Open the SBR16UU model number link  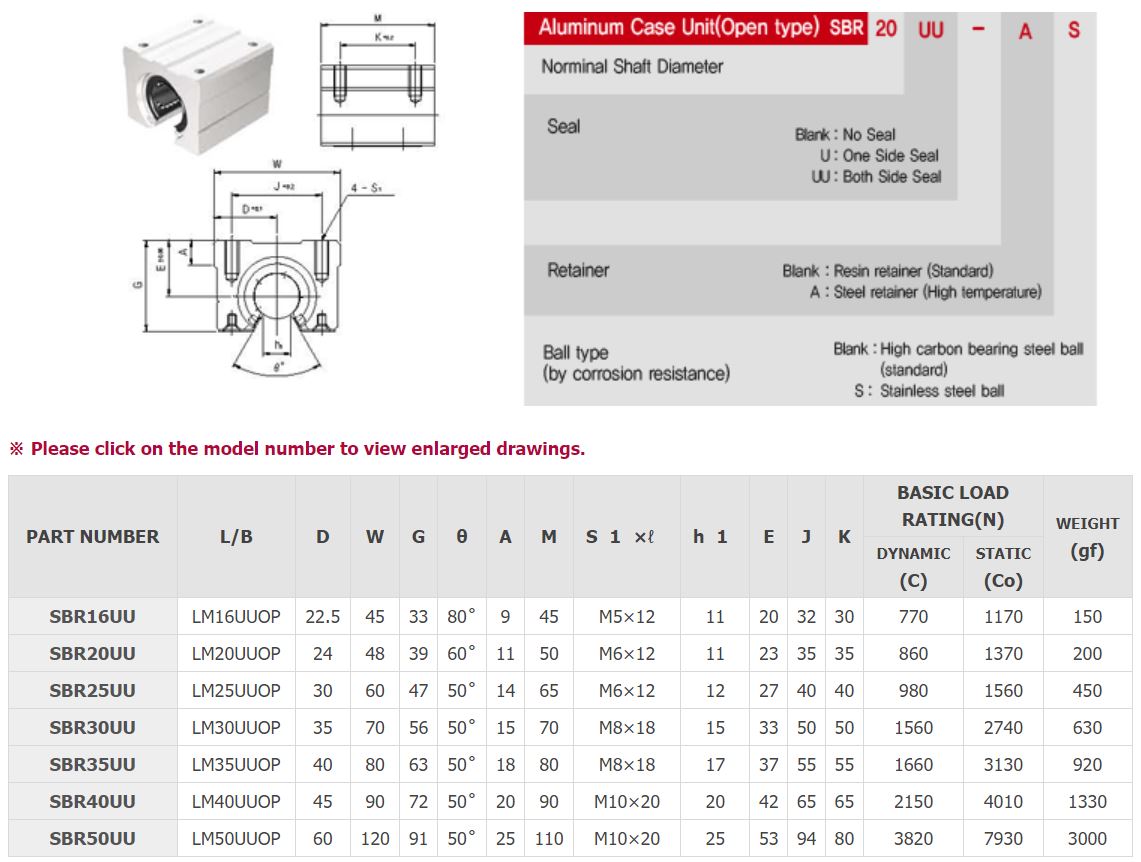pos(92,617)
